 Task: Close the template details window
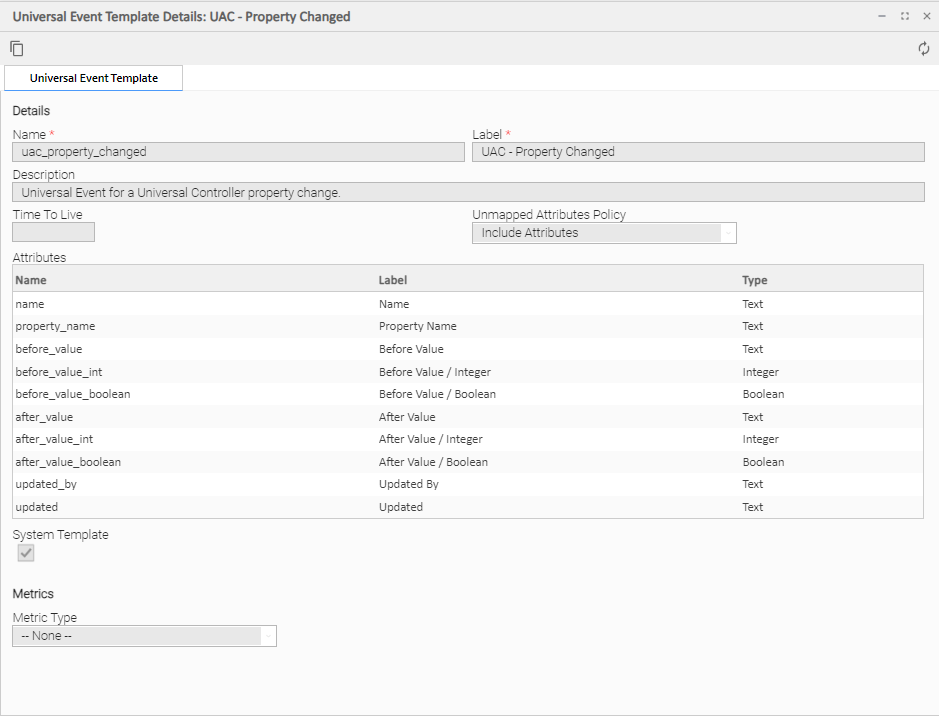point(925,16)
